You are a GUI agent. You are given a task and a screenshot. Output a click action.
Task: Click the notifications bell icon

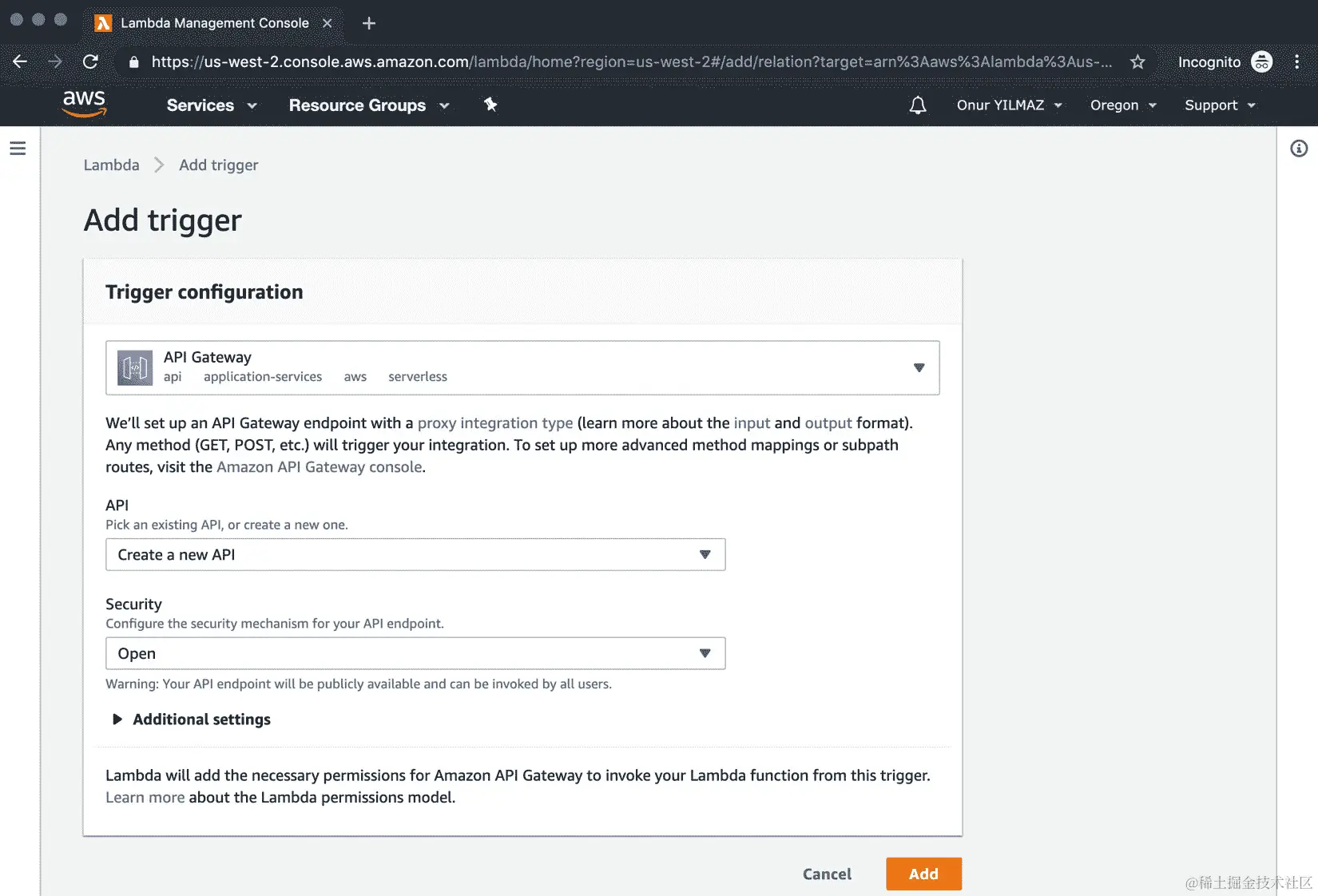pos(917,105)
